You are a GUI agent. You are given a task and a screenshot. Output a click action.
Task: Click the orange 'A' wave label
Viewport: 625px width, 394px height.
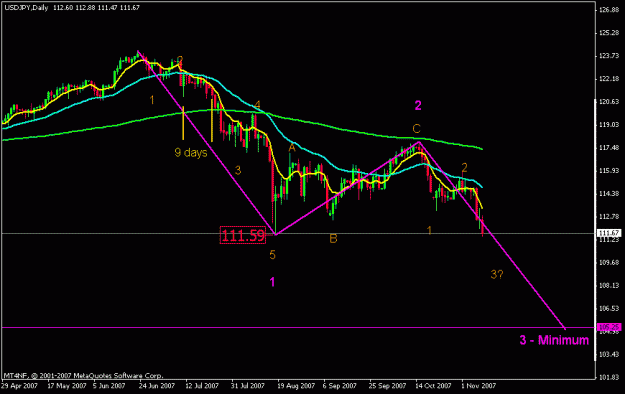[x=292, y=148]
